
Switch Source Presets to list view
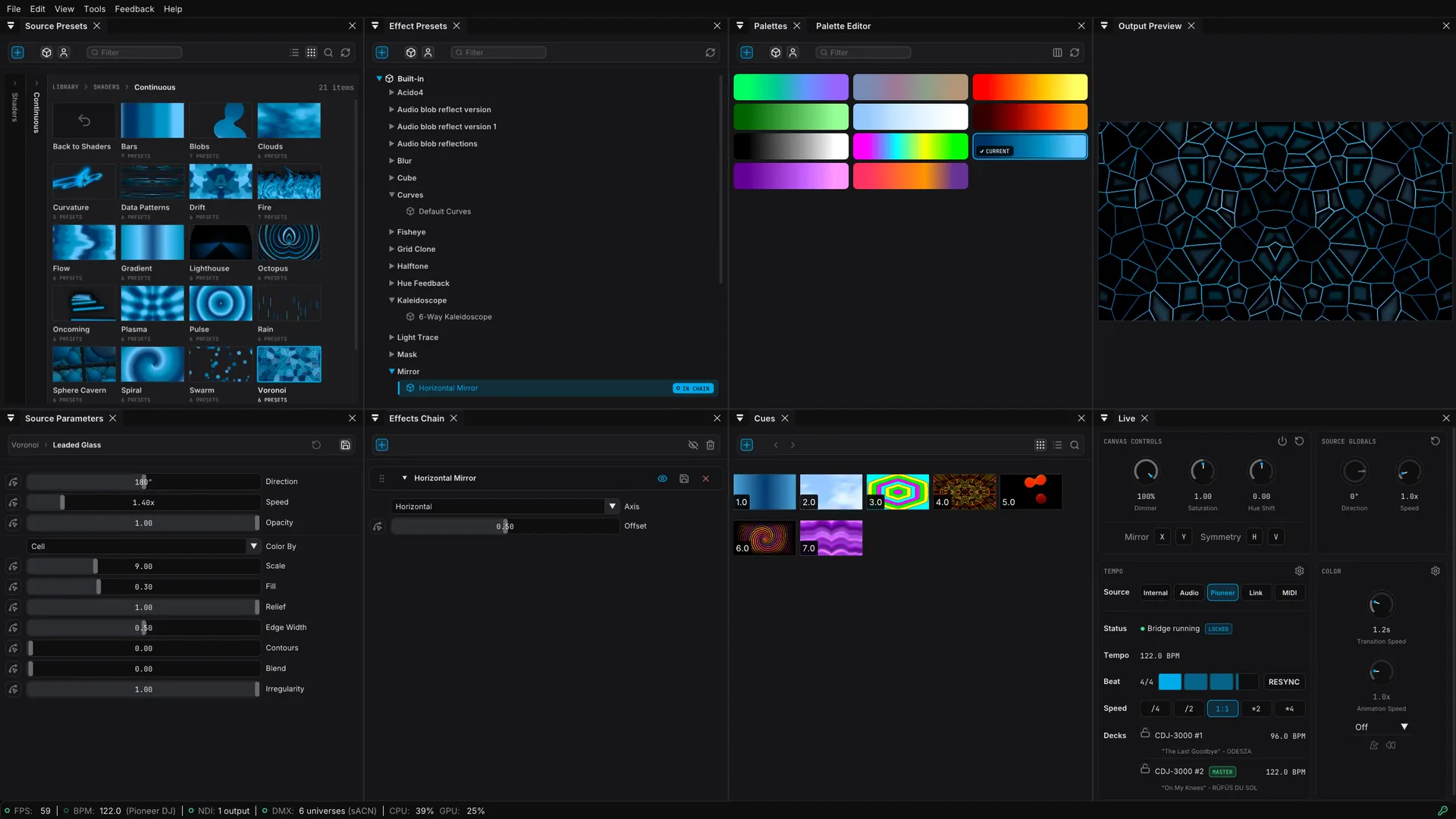pyautogui.click(x=294, y=52)
